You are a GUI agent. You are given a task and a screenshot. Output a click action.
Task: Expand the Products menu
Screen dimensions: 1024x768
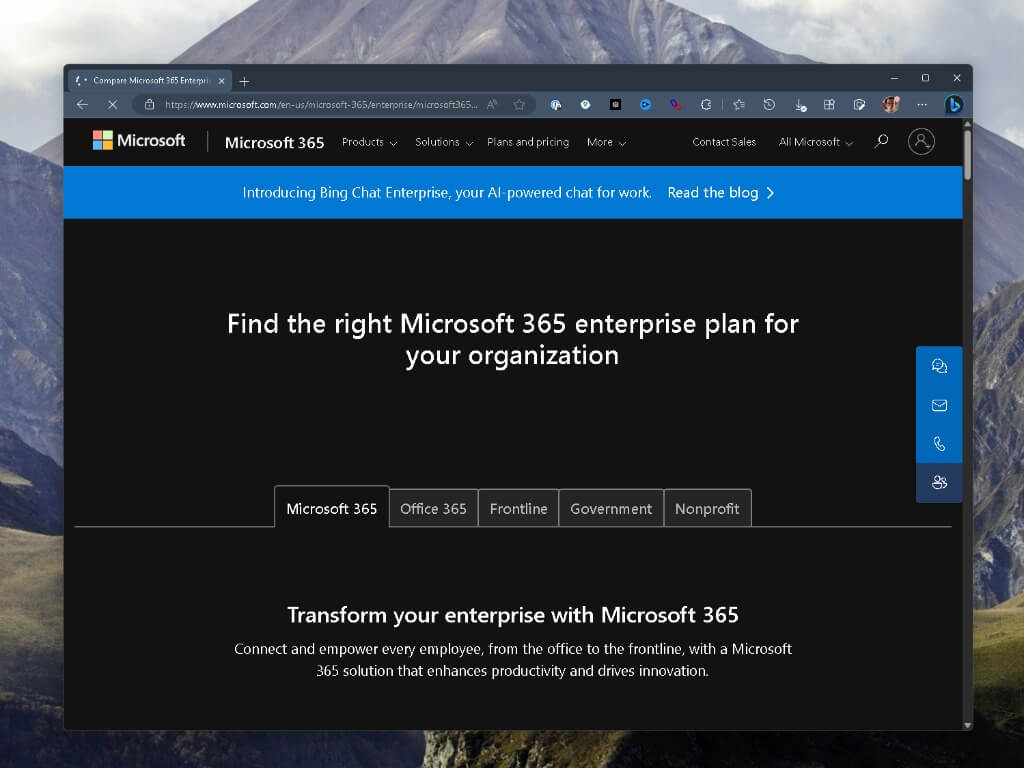[370, 142]
